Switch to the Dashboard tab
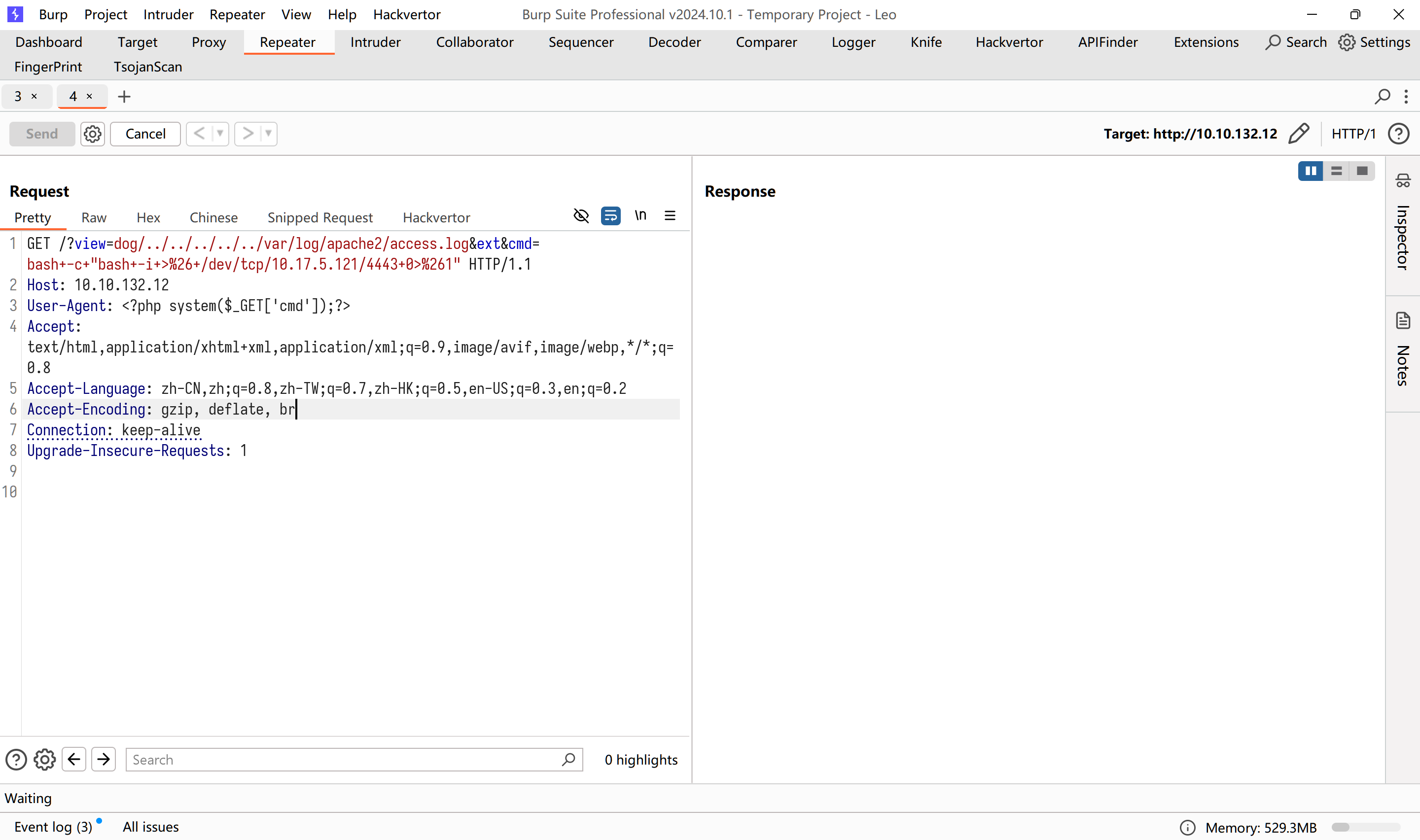This screenshot has height=840, width=1420. tap(49, 42)
